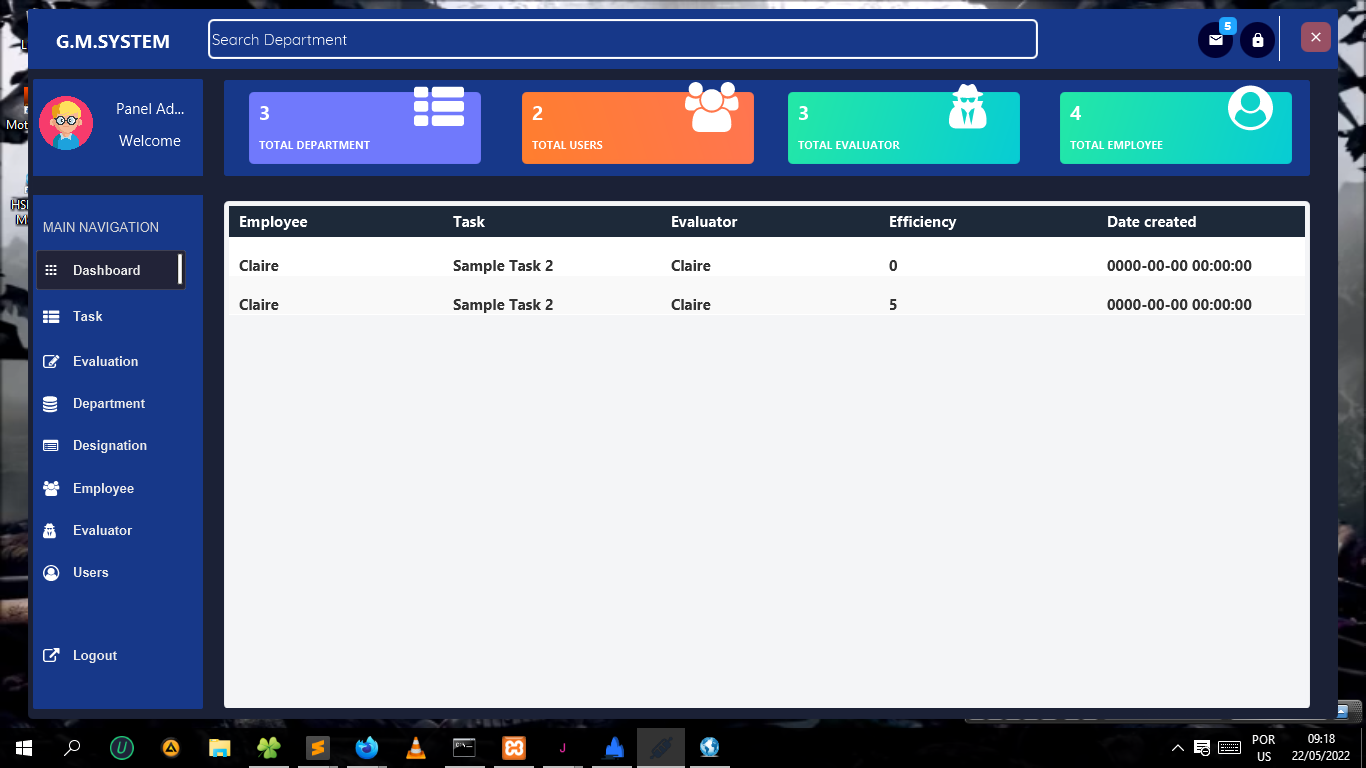Open the Total Department card

pos(365,128)
